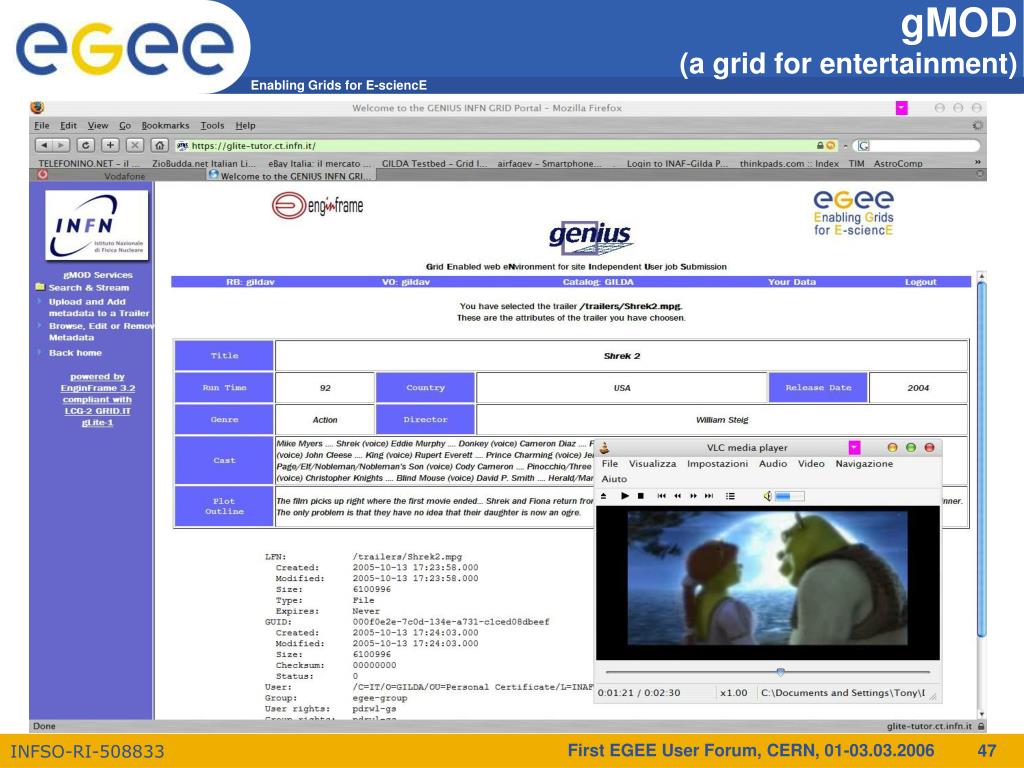Click the Firefox search box
The width and height of the screenshot is (1024, 768).
[916, 146]
